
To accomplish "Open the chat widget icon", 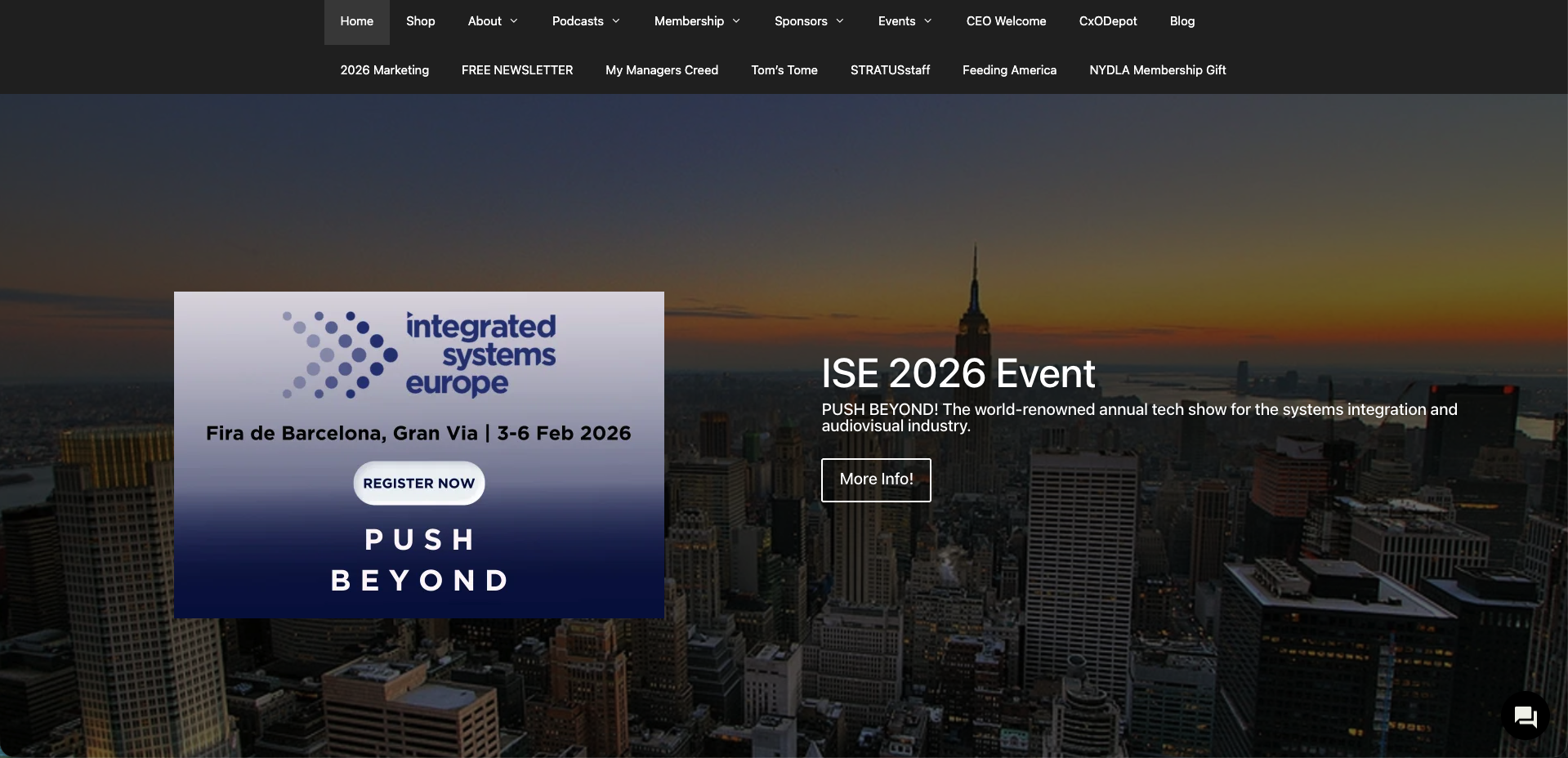I will point(1525,716).
